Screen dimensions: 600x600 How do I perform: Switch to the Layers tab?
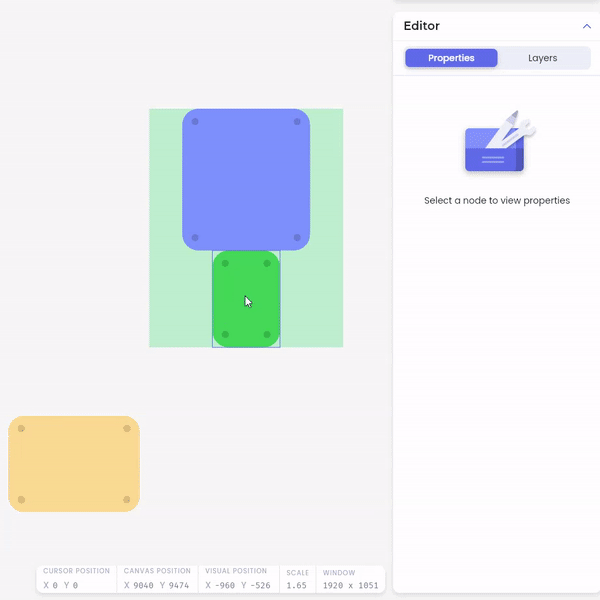(x=542, y=58)
